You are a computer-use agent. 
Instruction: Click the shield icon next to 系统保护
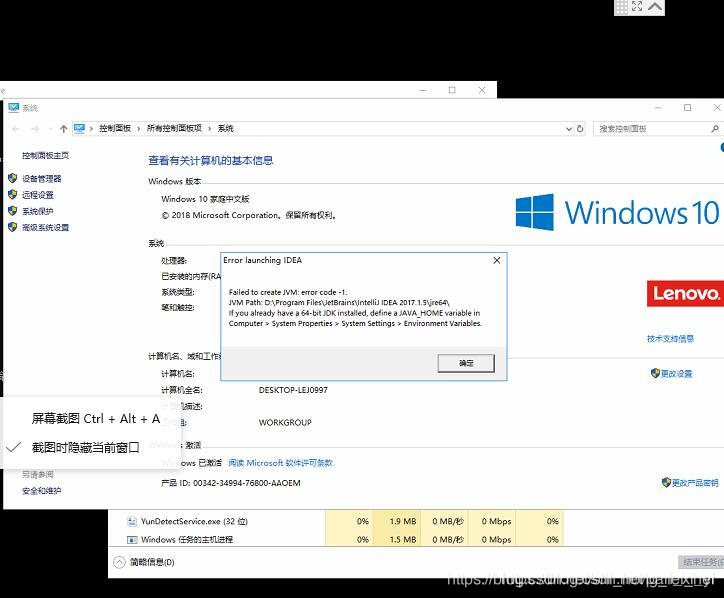12,211
